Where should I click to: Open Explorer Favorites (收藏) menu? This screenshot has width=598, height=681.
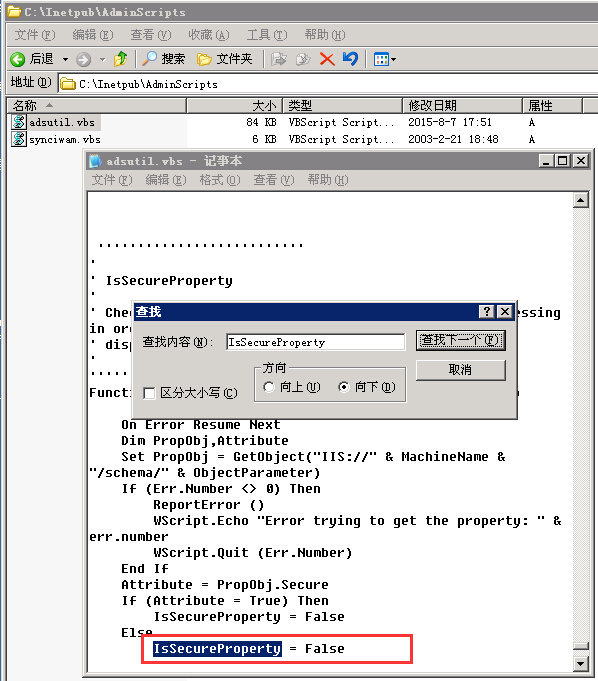pos(208,35)
